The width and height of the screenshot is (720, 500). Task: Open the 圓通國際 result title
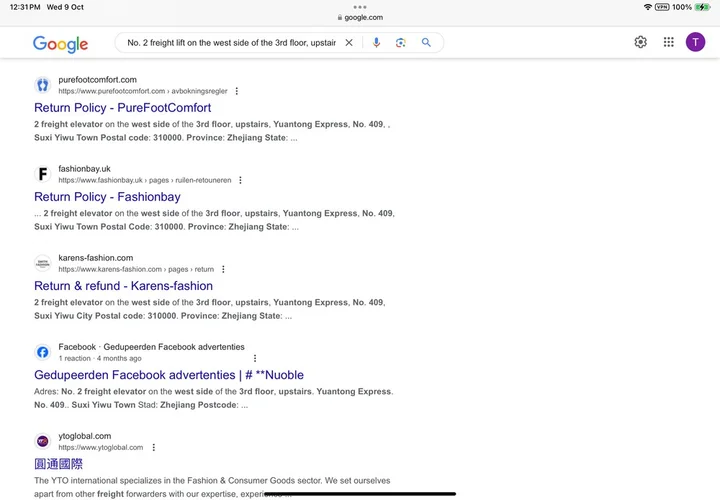[58, 464]
